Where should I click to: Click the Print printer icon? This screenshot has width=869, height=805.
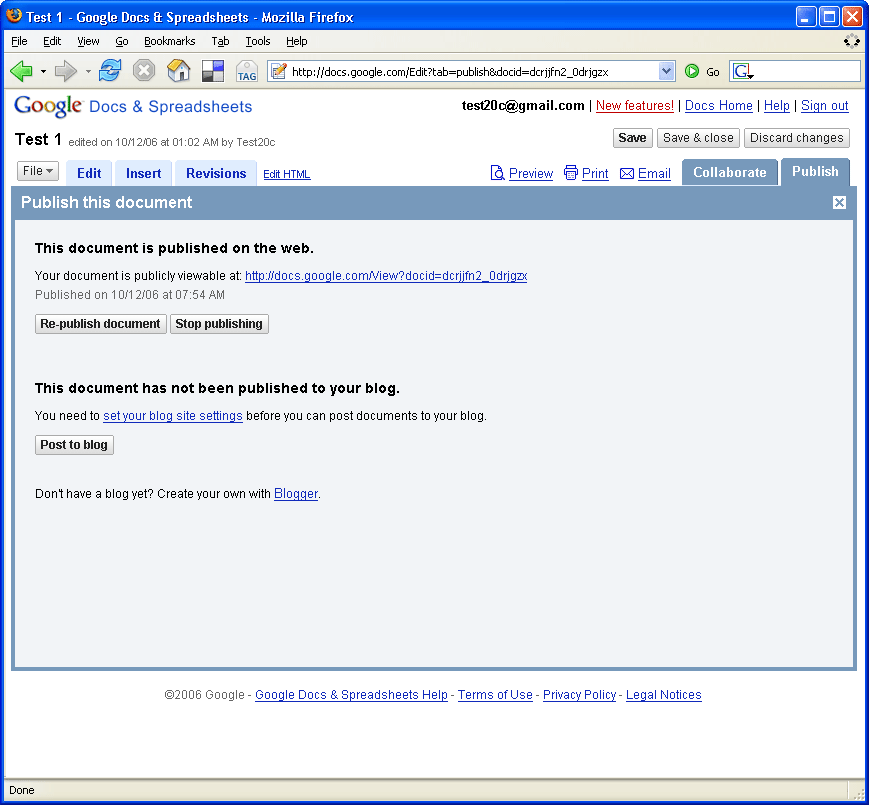click(571, 173)
